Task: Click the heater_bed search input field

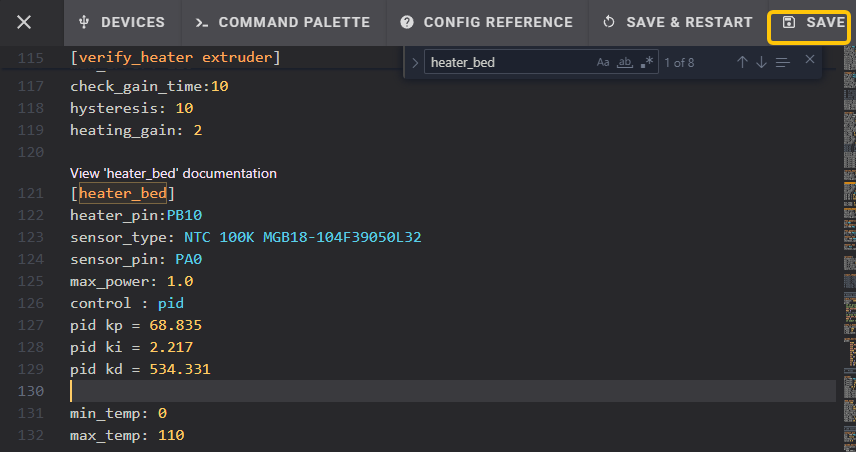Action: click(x=505, y=62)
